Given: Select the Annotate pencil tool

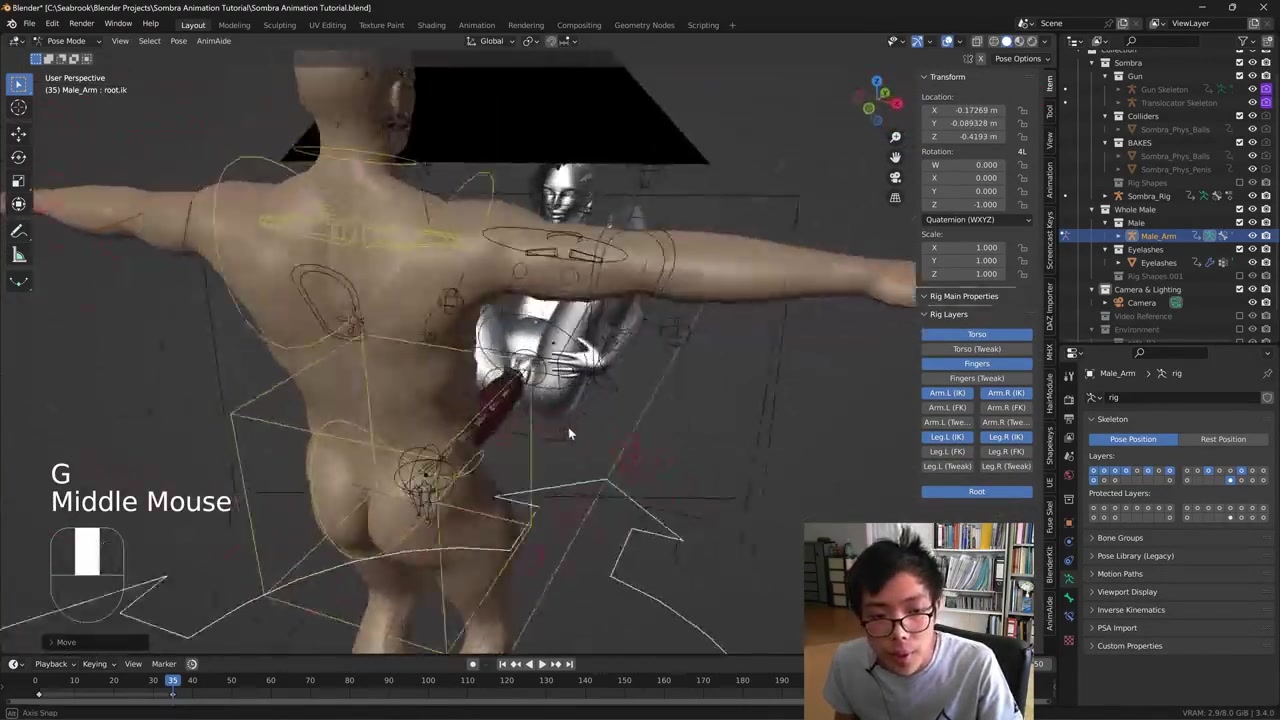Looking at the screenshot, I should click(18, 231).
